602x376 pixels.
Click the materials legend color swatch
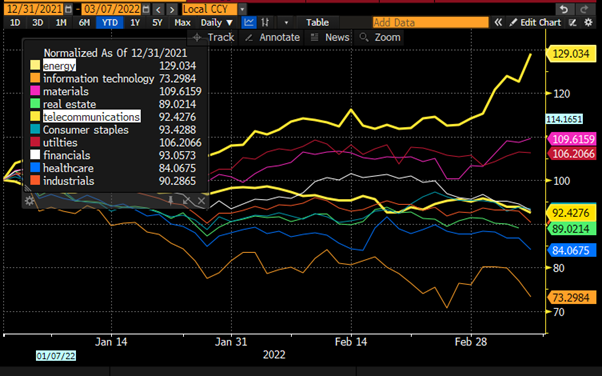click(35, 91)
